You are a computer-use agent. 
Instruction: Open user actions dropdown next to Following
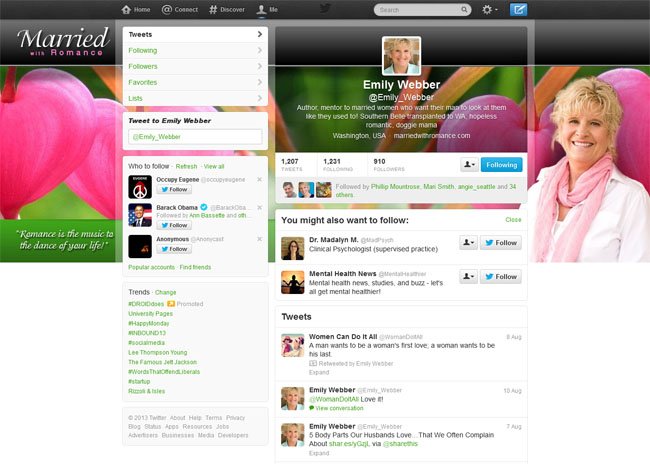coord(469,165)
